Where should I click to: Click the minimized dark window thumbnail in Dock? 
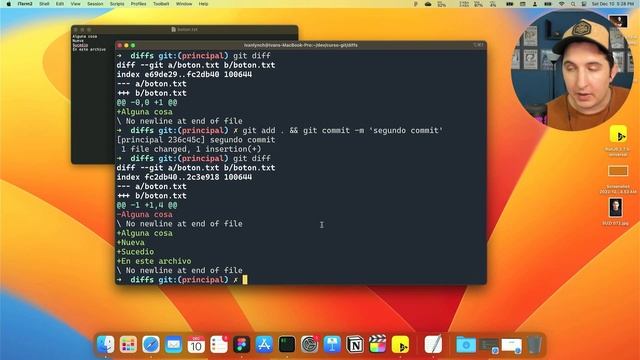tap(489, 345)
